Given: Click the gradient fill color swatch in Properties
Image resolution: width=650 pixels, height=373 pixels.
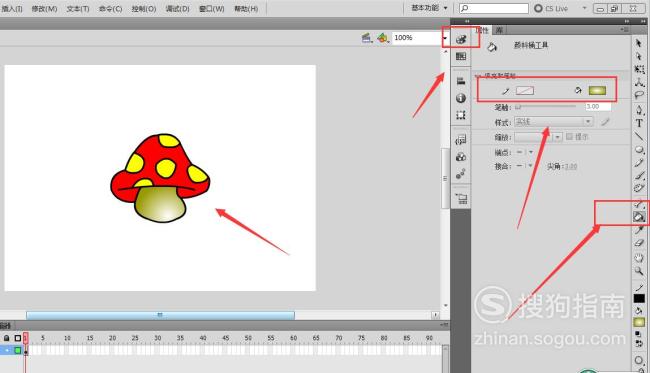Looking at the screenshot, I should point(597,90).
